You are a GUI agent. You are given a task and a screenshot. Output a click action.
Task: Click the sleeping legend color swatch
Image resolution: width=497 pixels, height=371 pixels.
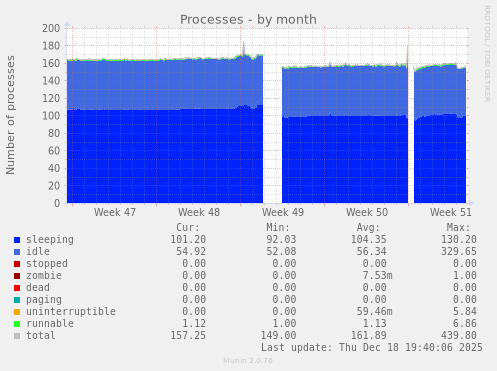(17, 240)
